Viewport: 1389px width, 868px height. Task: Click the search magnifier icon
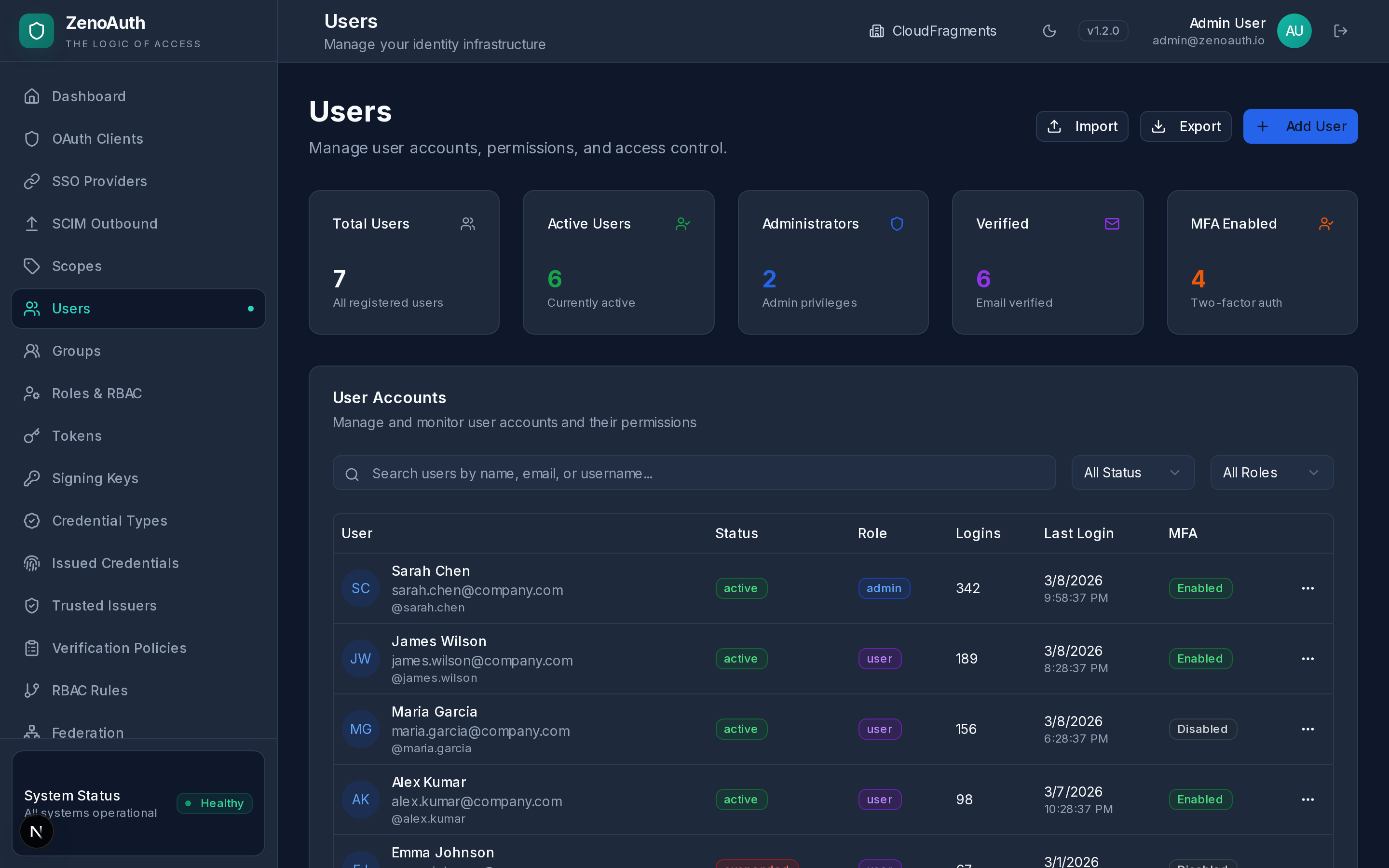(x=353, y=474)
